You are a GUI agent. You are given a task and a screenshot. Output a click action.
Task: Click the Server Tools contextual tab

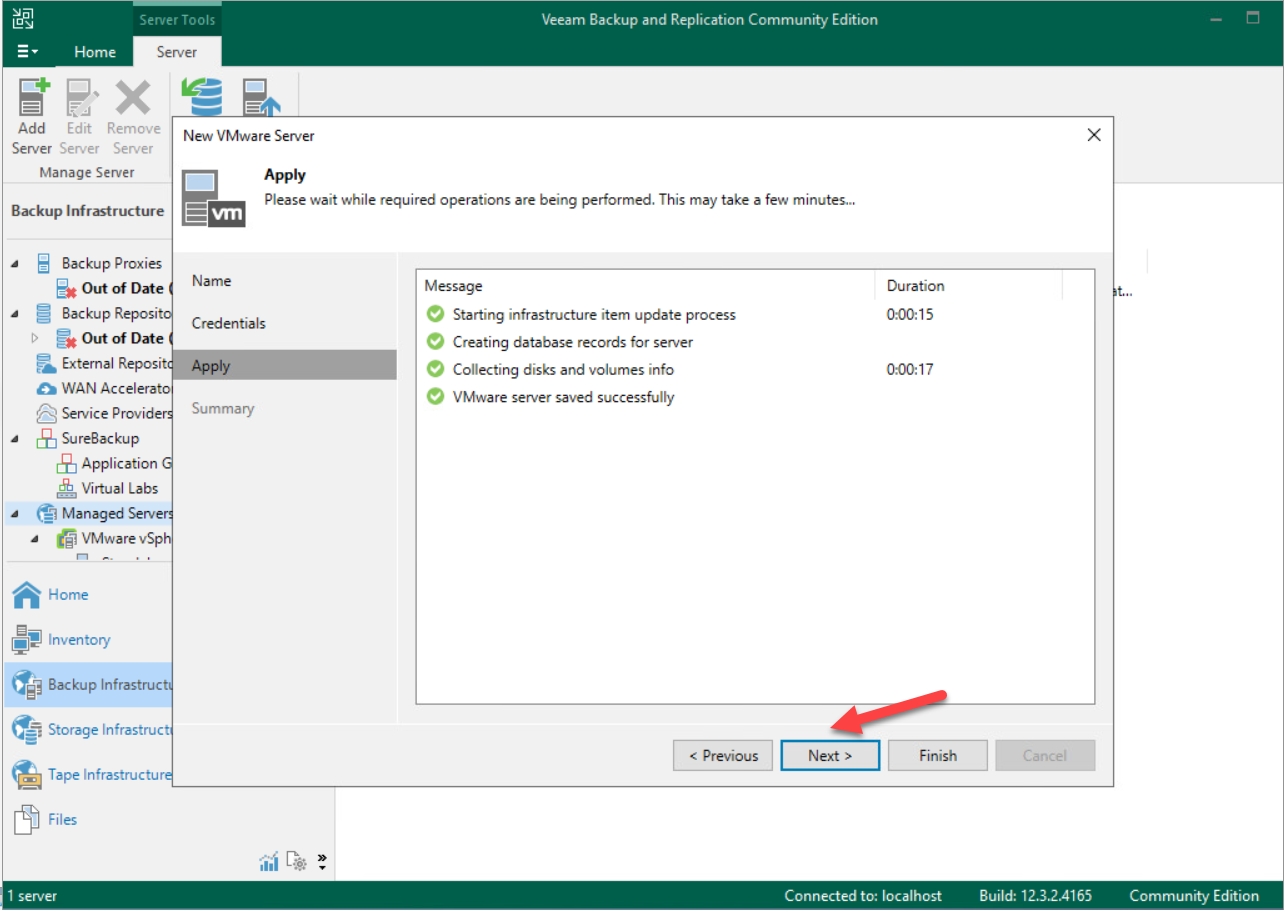[x=177, y=18]
